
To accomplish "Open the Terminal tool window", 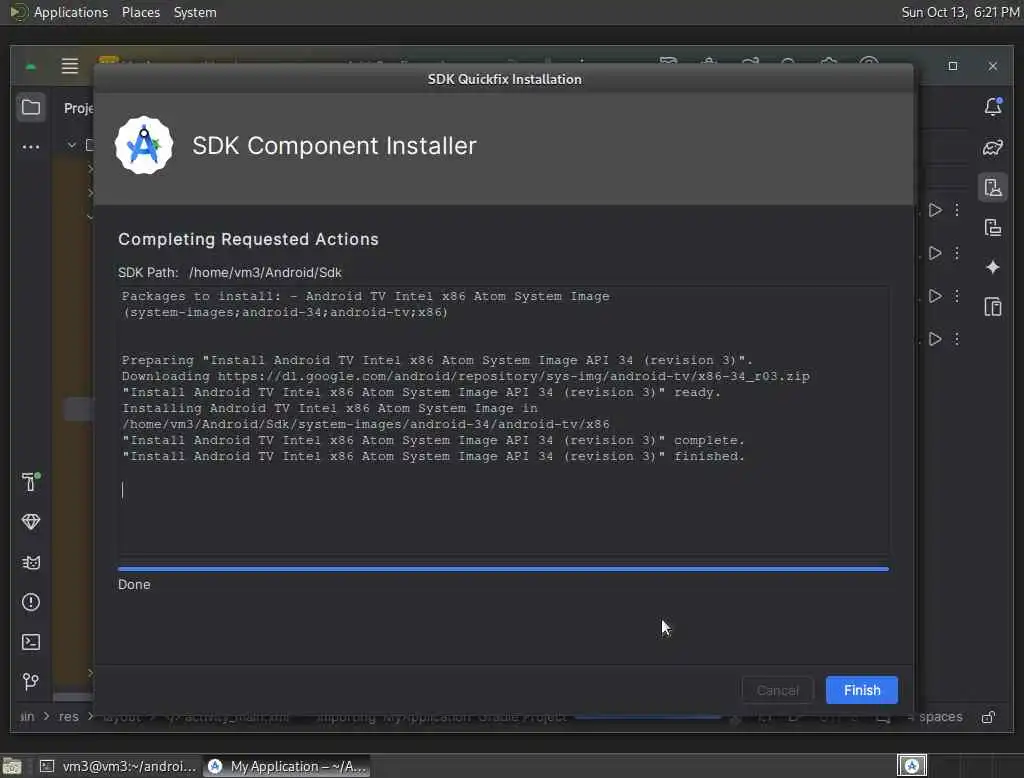I will (31, 641).
